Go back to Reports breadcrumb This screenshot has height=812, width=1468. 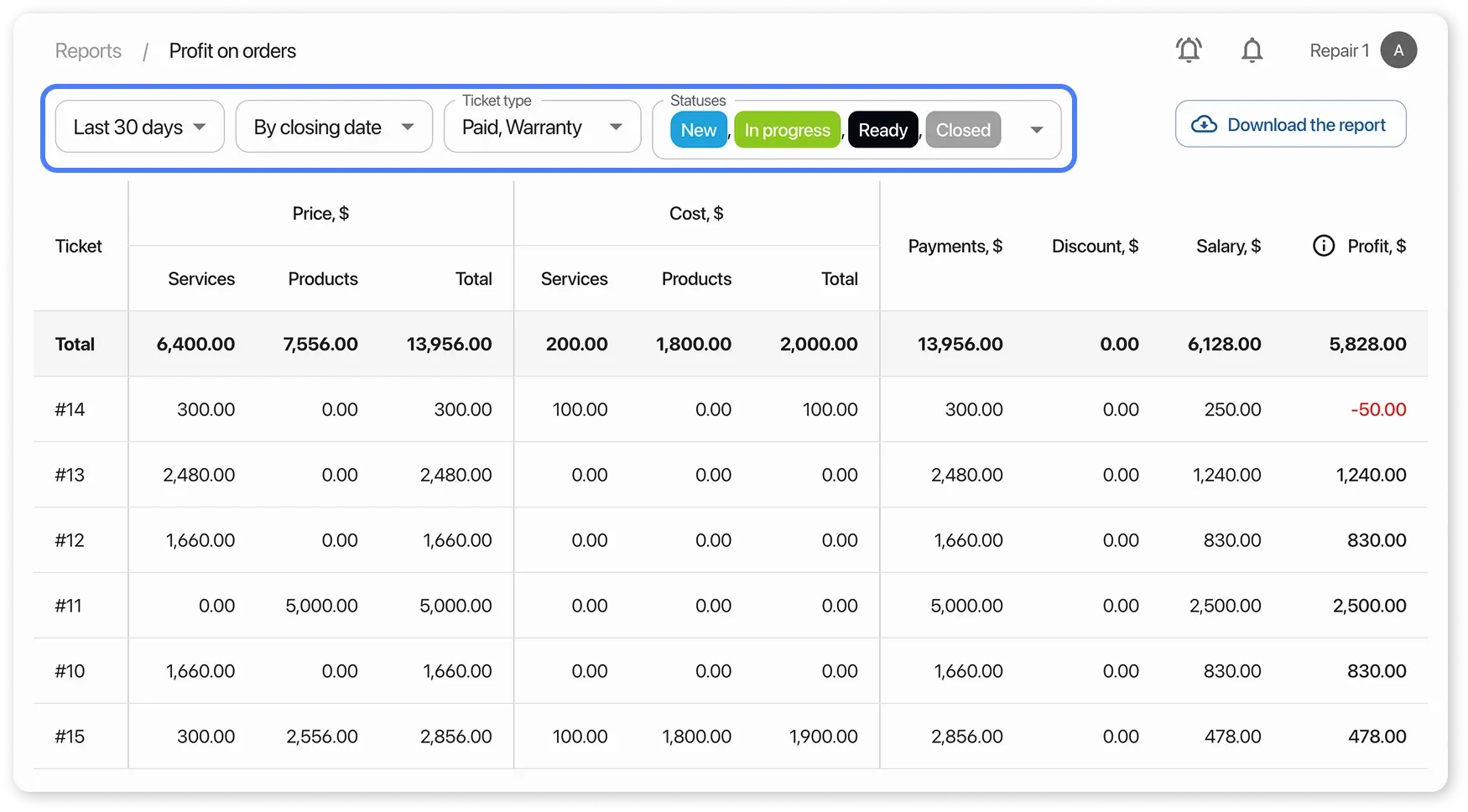(x=88, y=51)
